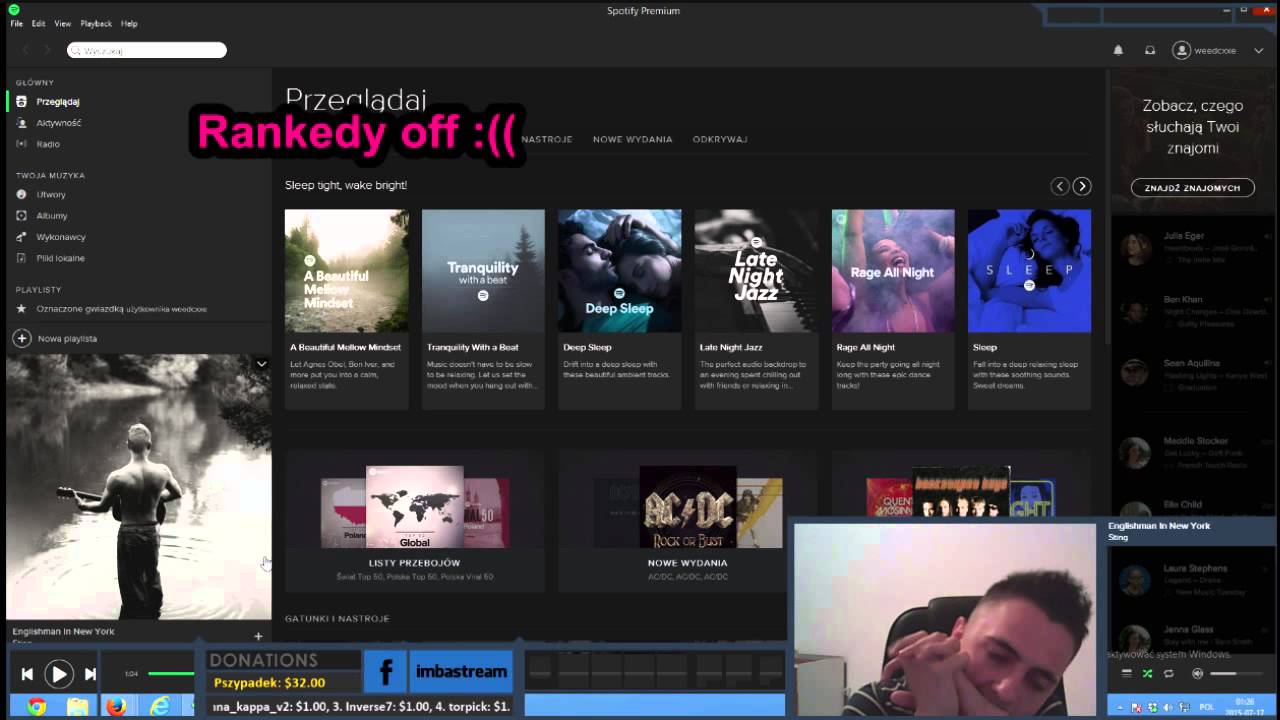The image size is (1280, 720).
Task: Open Google Chrome from the taskbar
Action: point(37,707)
